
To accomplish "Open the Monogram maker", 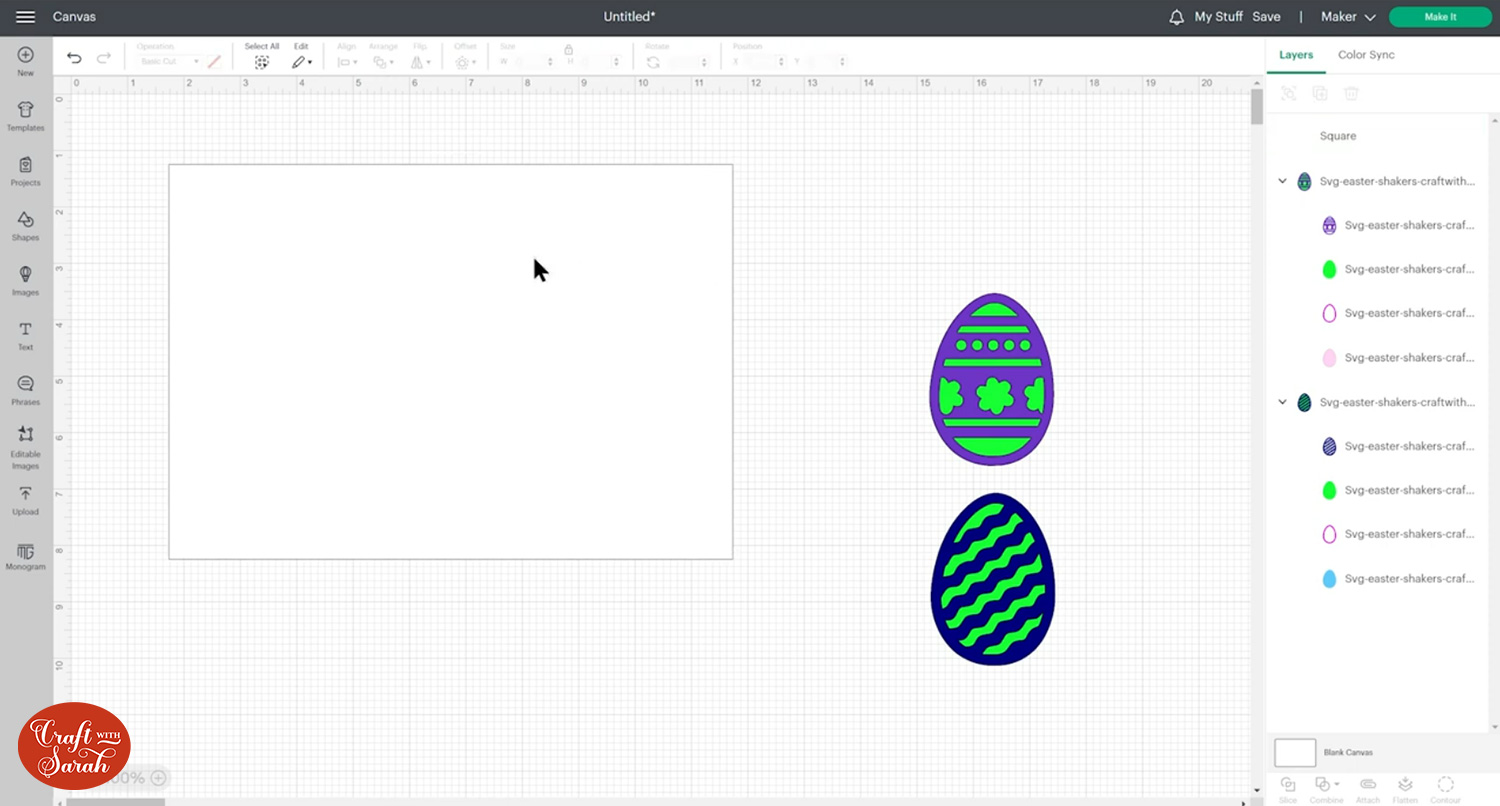I will pyautogui.click(x=26, y=556).
